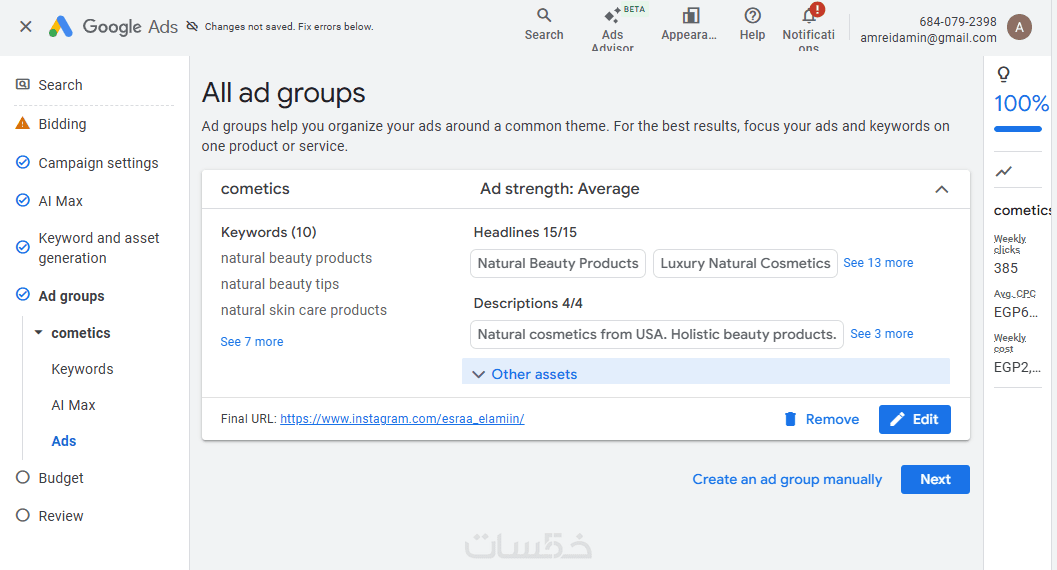Open the Notifications bell icon
1057x570 pixels.
tap(809, 15)
